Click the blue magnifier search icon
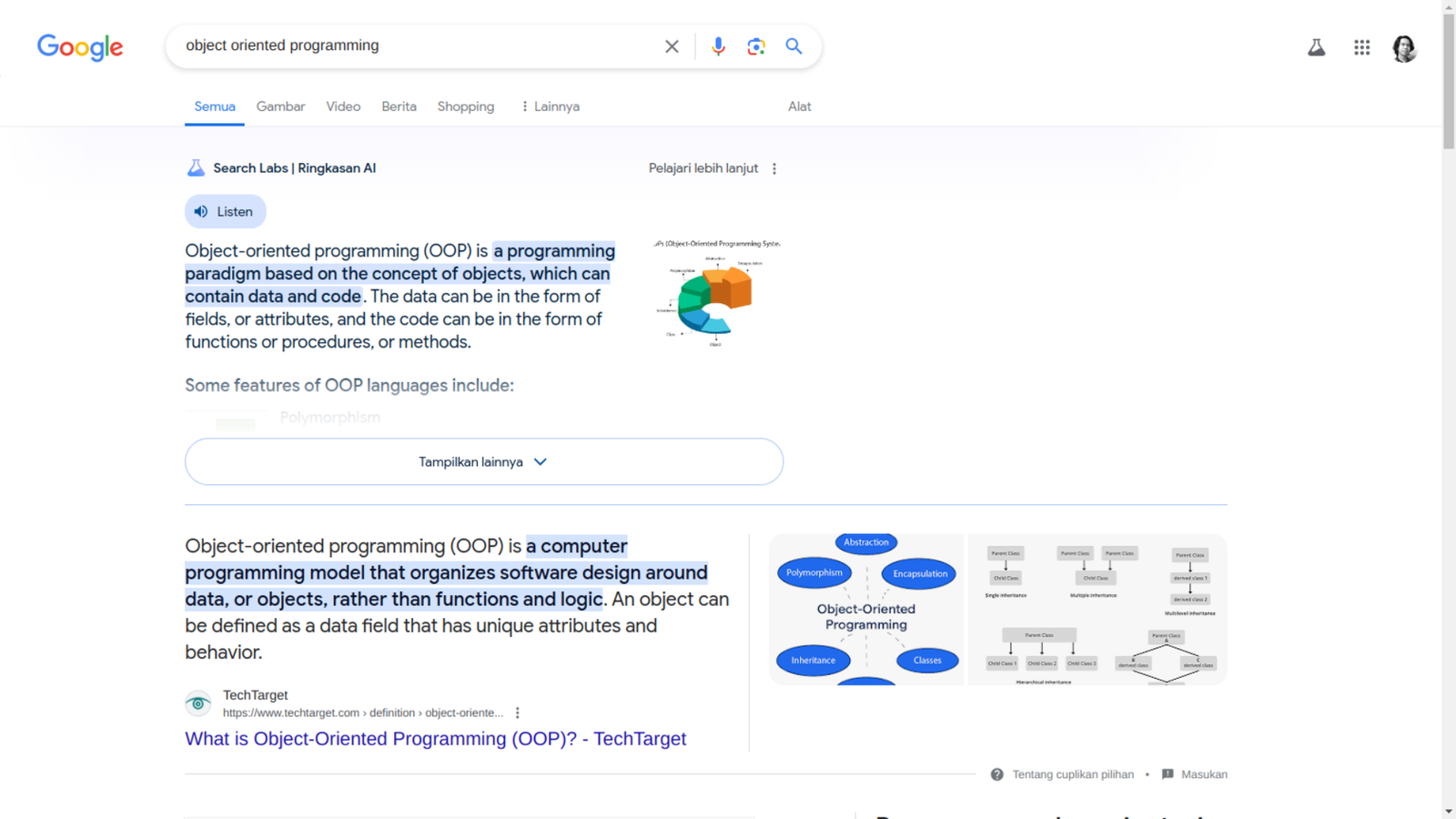Image resolution: width=1456 pixels, height=819 pixels. pos(794,46)
